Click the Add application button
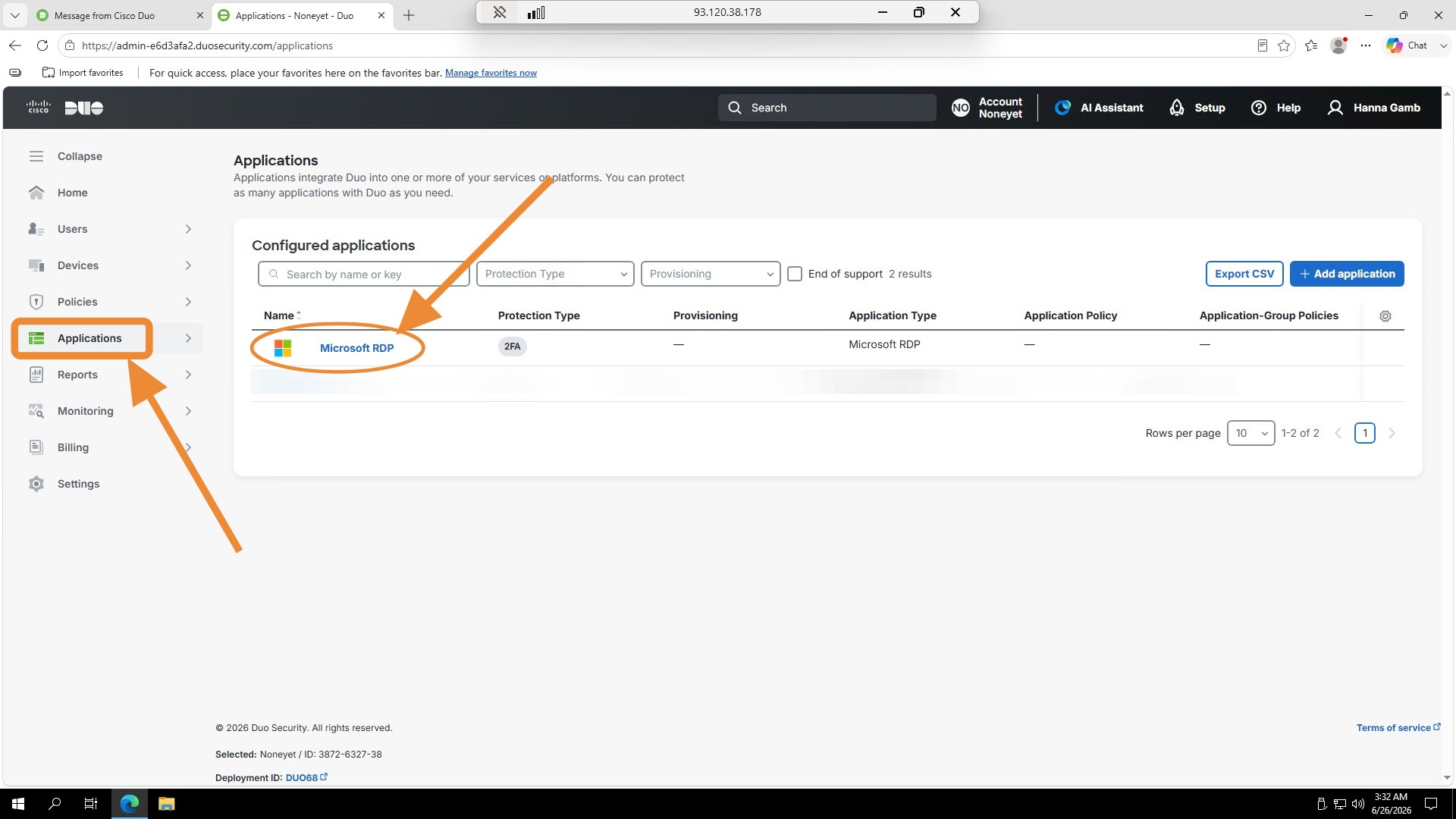Image resolution: width=1456 pixels, height=819 pixels. 1347,274
